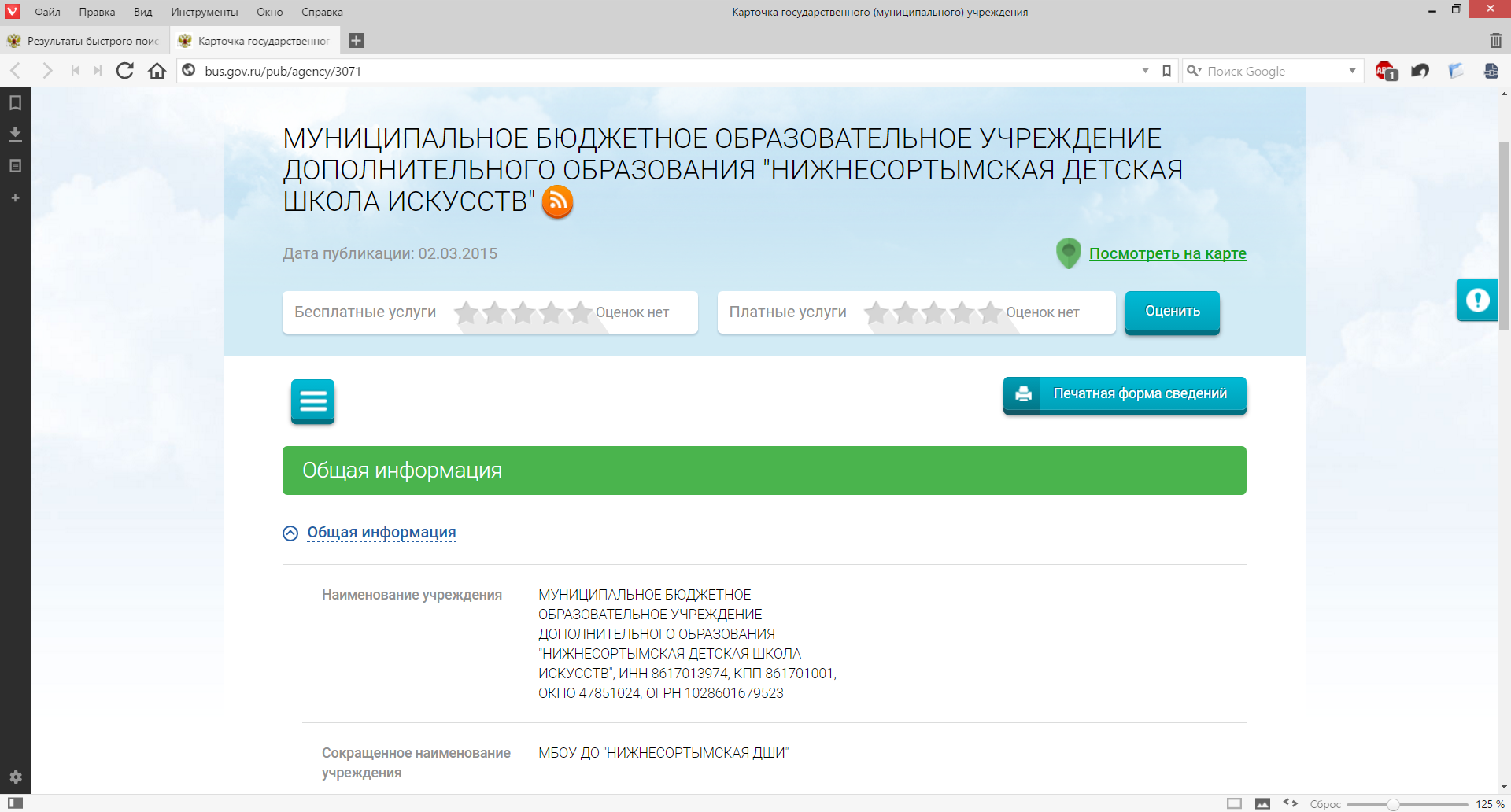Click the МБОУ ДО "НИЖНЕСОРТЫМСКАЯ ДШИ" value

(663, 753)
